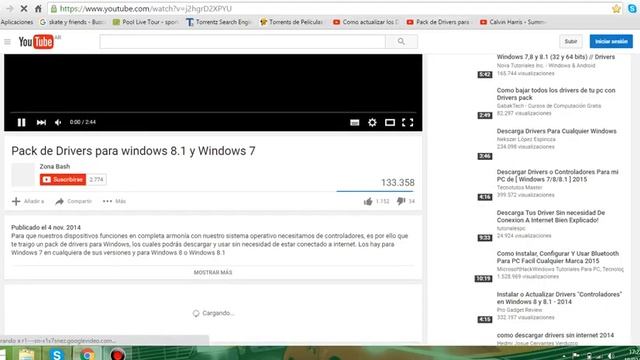Screen dimensions: 640x360
Task: Skip to the next video
Action: click(x=41, y=122)
